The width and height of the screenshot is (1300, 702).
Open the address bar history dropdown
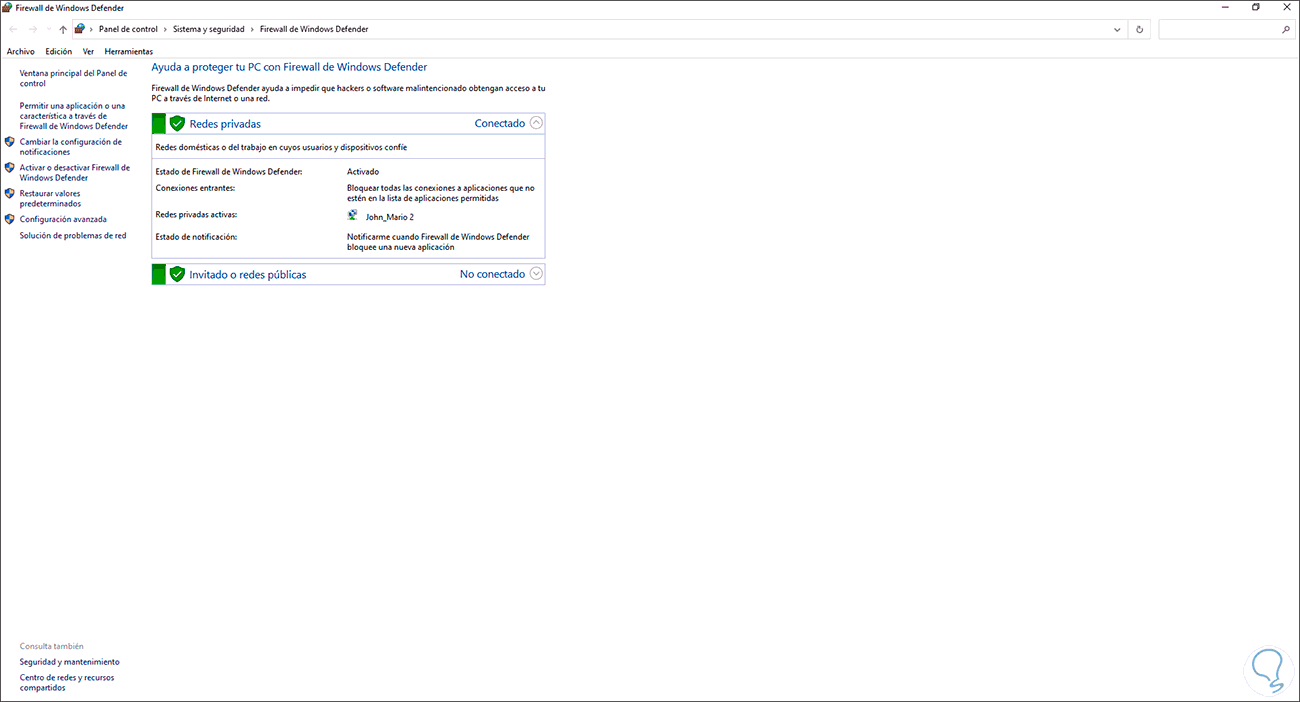(1117, 30)
